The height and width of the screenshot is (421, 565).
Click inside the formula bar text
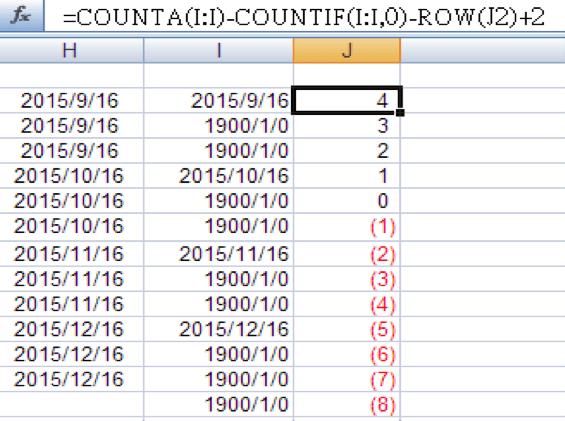tap(303, 17)
